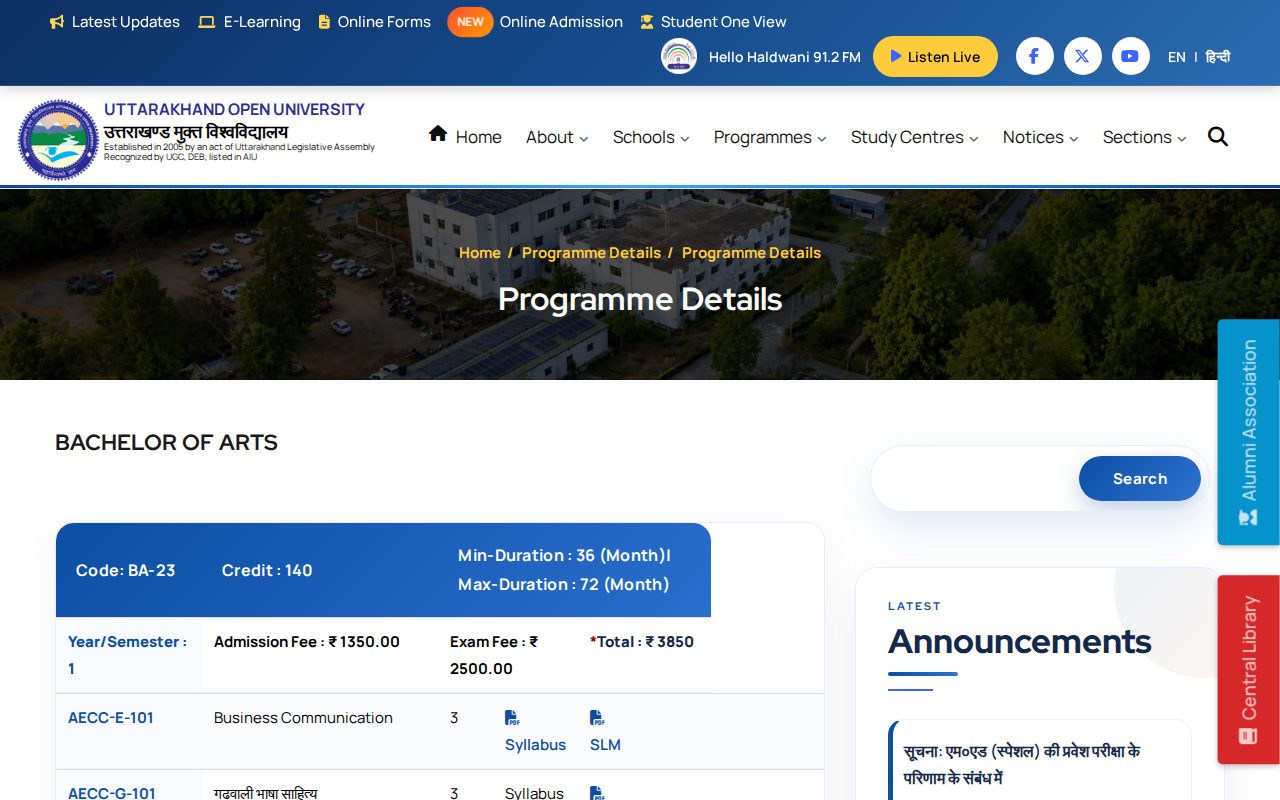Click the Hello Haldwani radio logo
The image size is (1280, 800).
[x=679, y=56]
